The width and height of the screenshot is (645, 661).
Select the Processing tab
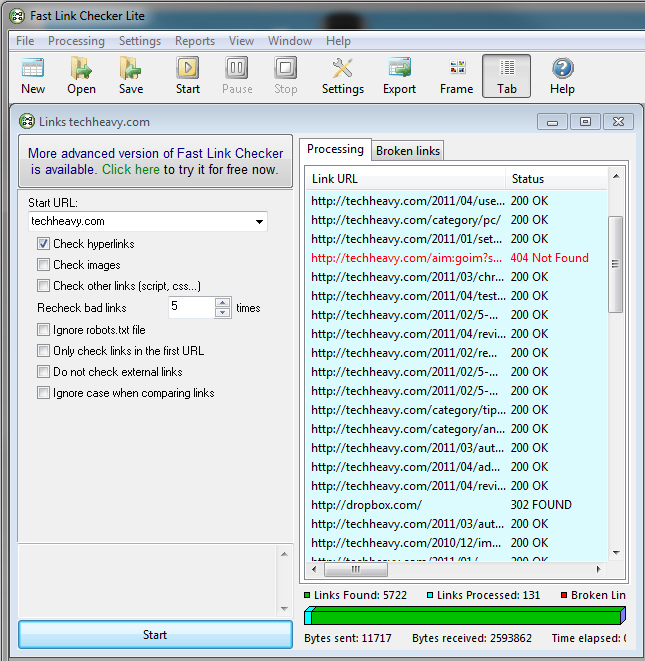tap(335, 149)
